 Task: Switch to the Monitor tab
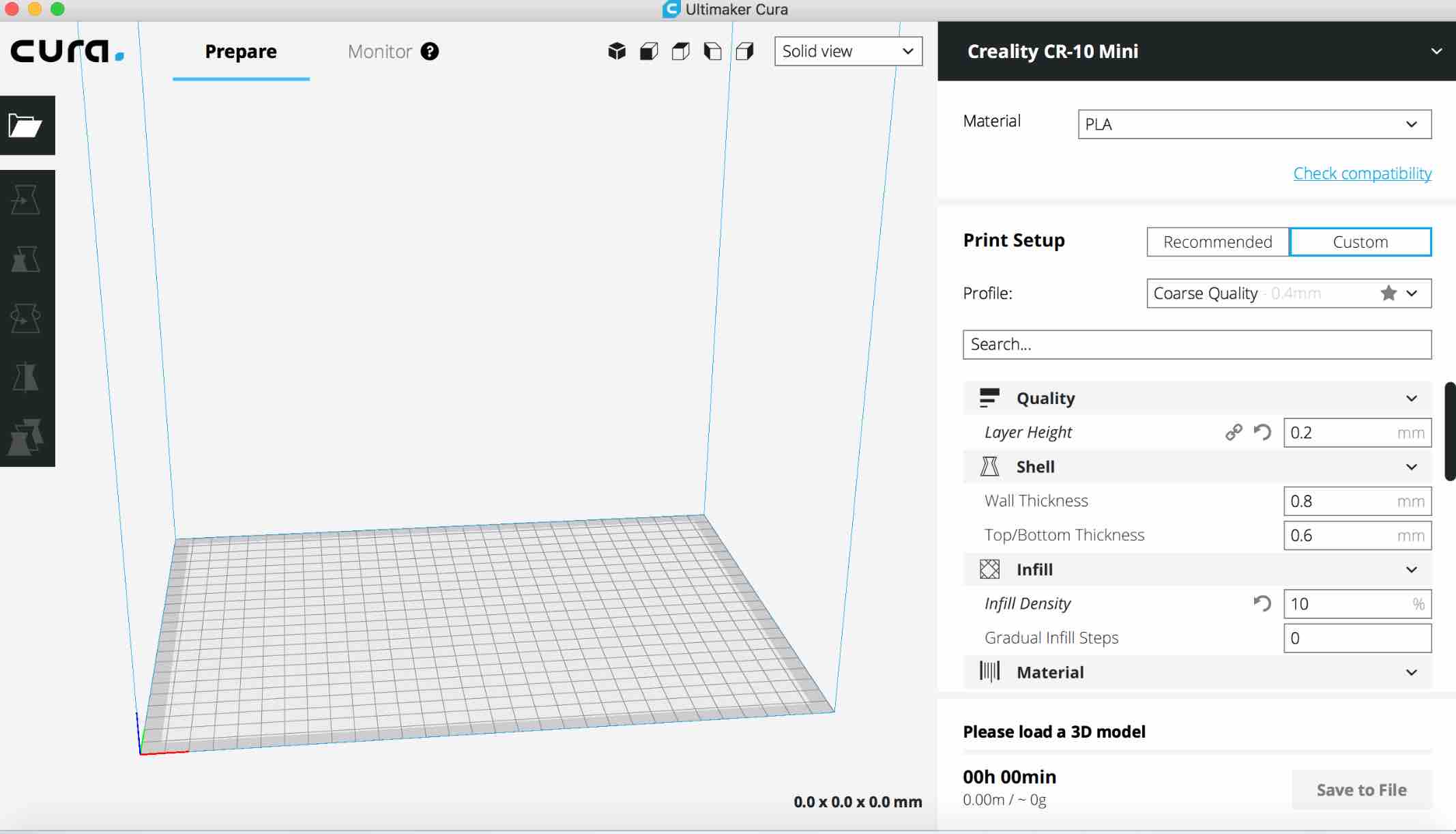point(380,51)
